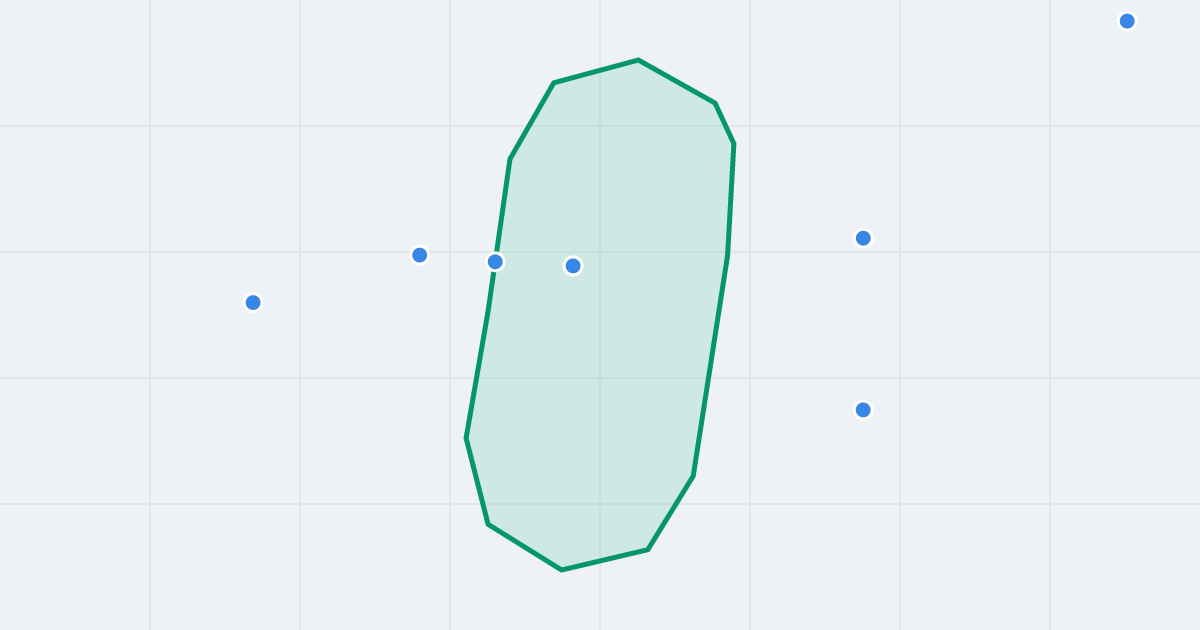Click the lower blue point right of the polygon
This screenshot has height=630, width=1200.
pyautogui.click(x=863, y=410)
